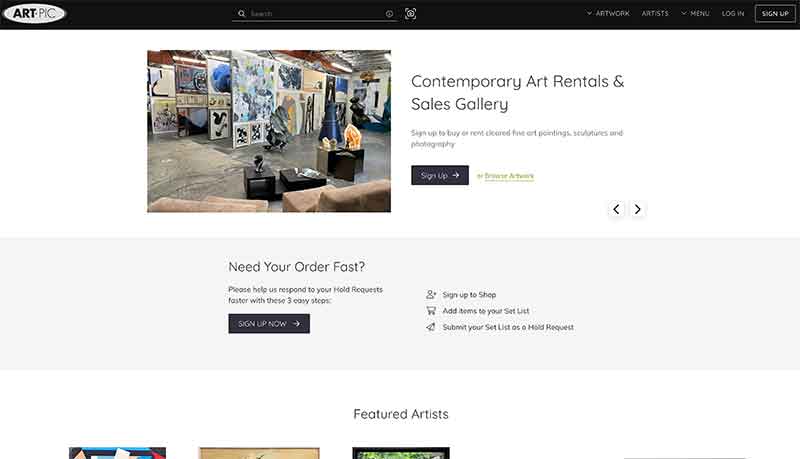Open the gallery warehouse hero image

(269, 131)
